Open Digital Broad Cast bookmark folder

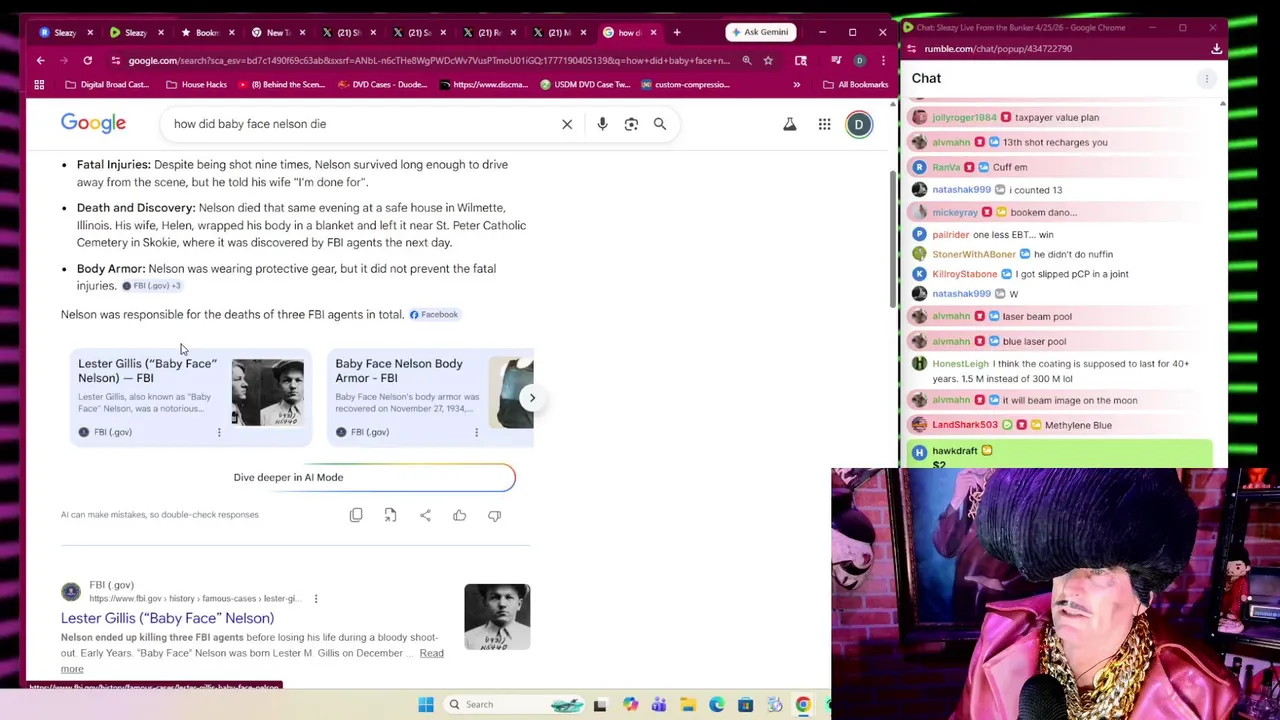tap(106, 84)
